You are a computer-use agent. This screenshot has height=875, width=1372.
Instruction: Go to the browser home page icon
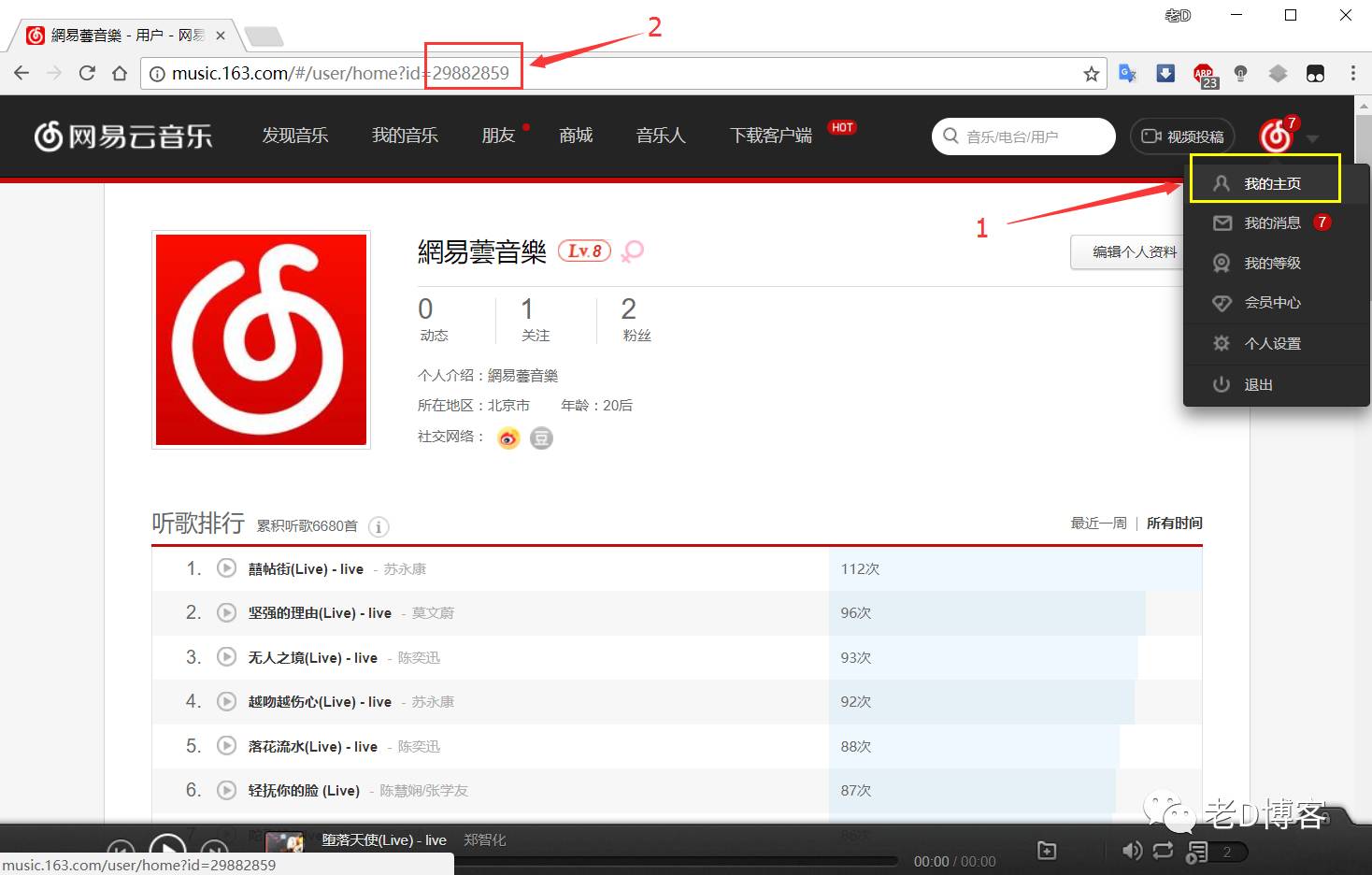coord(120,73)
